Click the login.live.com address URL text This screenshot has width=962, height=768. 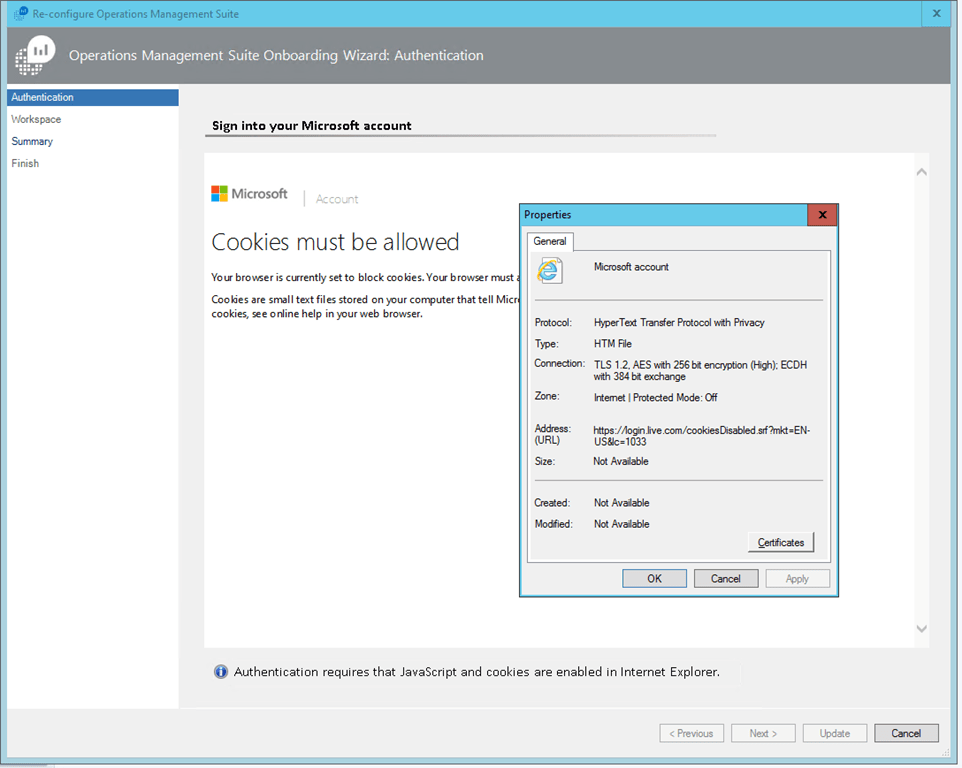(701, 436)
